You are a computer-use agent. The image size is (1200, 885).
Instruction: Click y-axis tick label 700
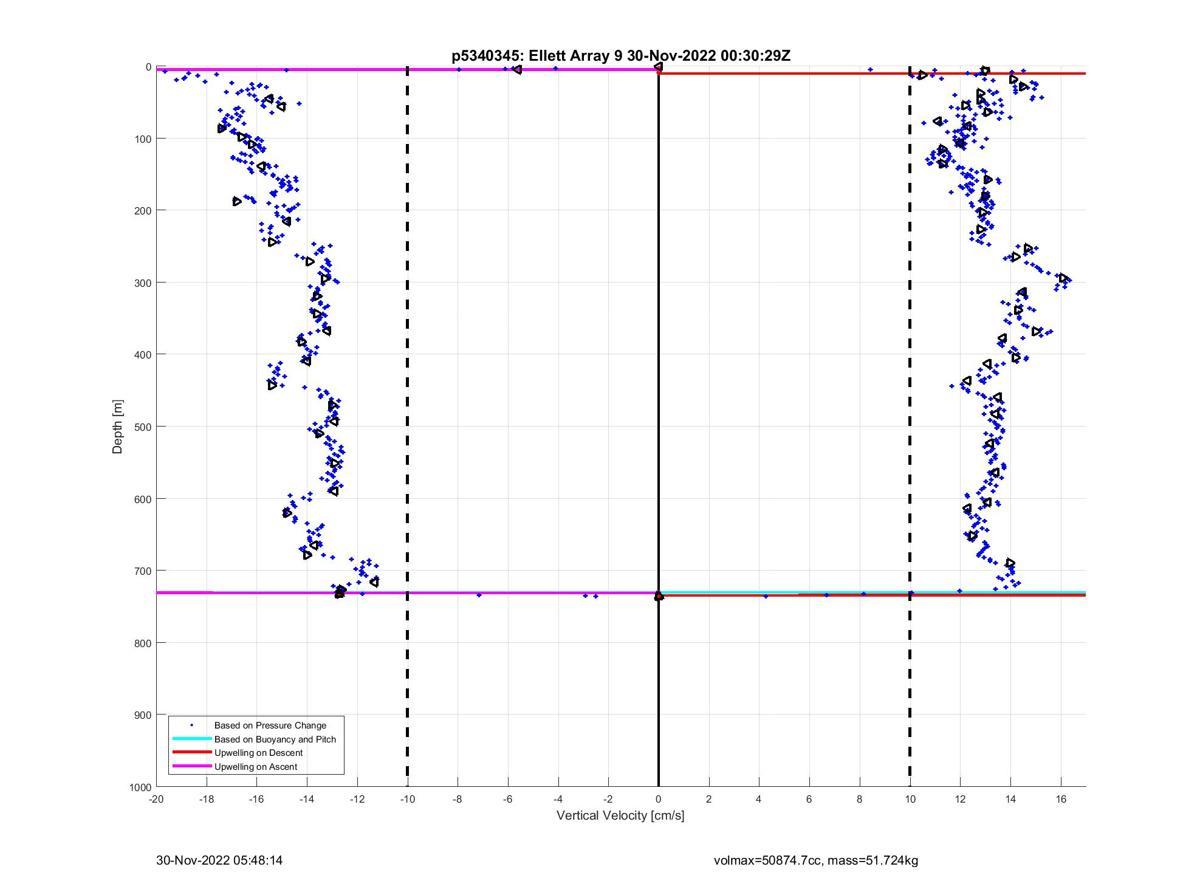pyautogui.click(x=143, y=571)
